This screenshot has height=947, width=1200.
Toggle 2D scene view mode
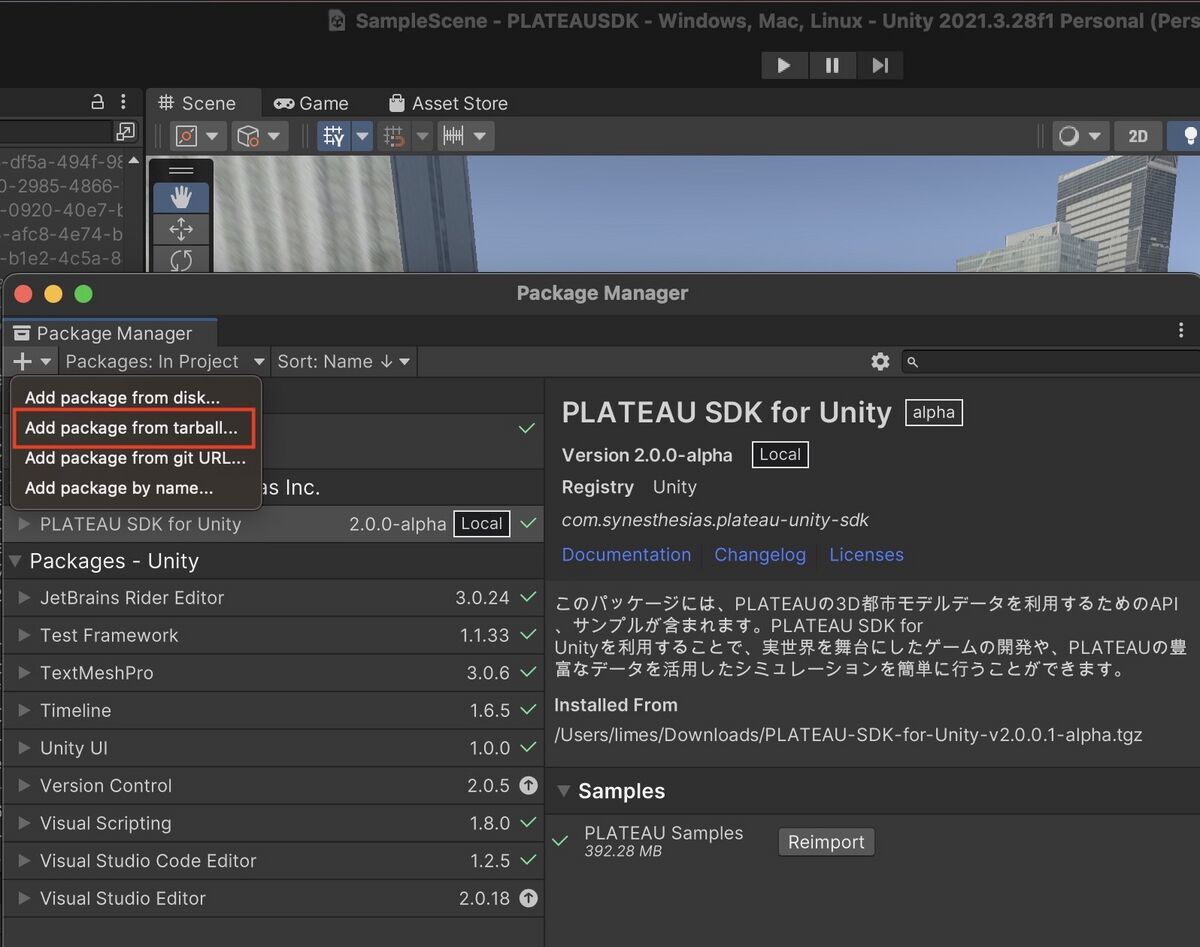tap(1138, 136)
